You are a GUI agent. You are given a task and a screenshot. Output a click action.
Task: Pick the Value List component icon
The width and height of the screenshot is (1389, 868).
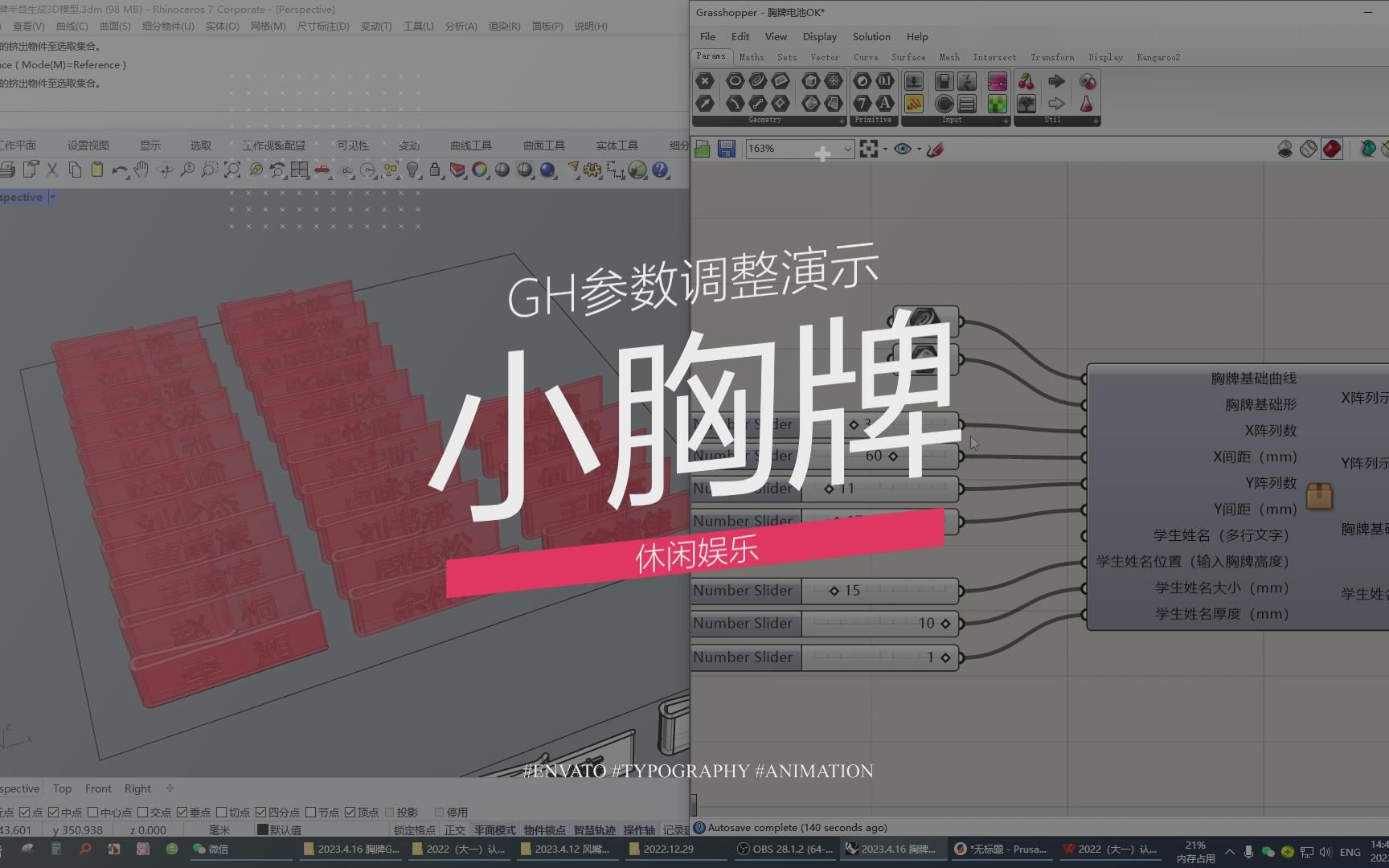(x=967, y=104)
